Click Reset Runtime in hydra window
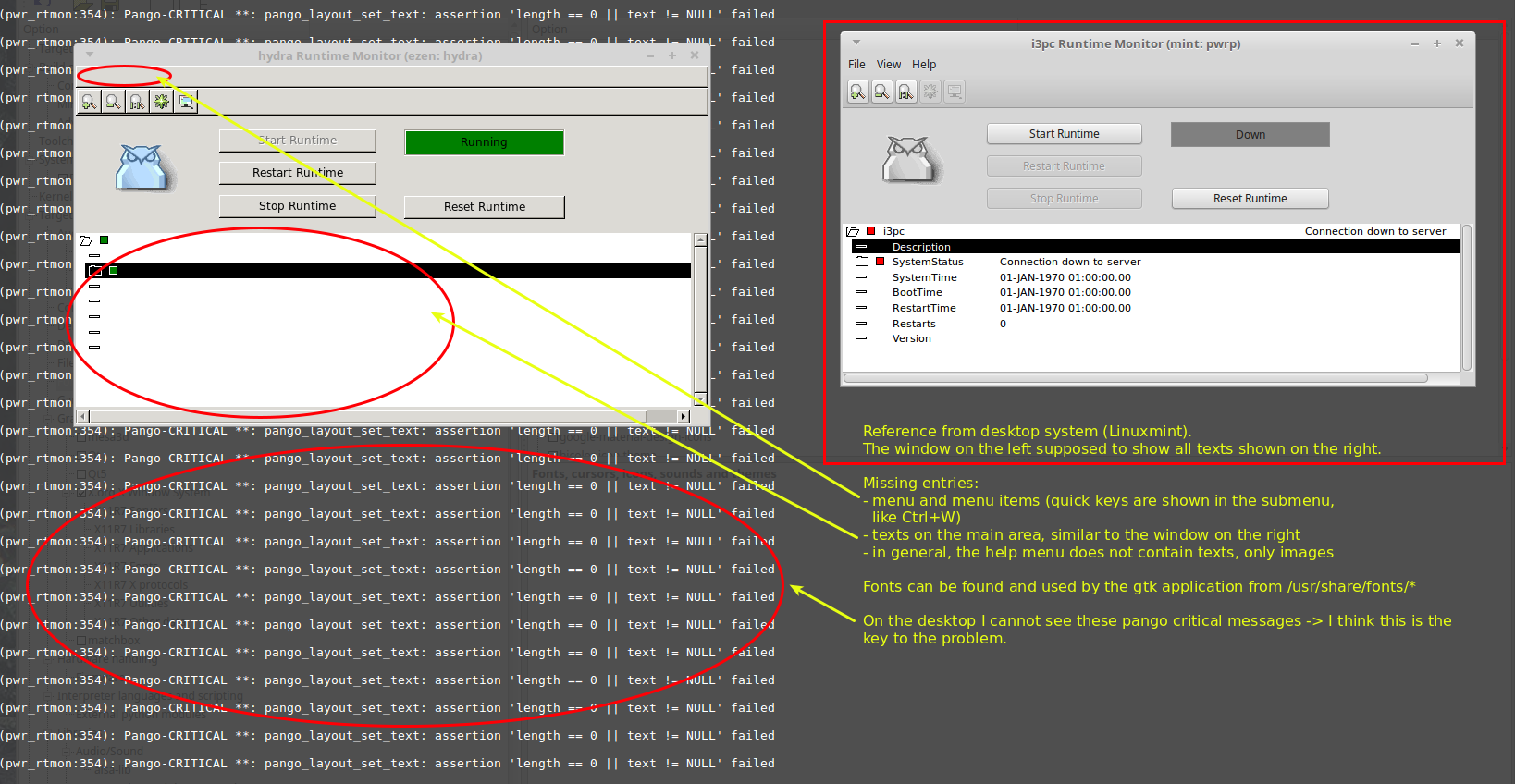1515x784 pixels. click(485, 207)
